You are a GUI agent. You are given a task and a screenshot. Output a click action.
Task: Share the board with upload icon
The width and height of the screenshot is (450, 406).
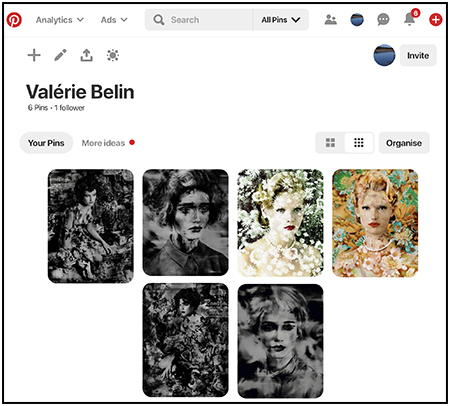pyautogui.click(x=87, y=55)
